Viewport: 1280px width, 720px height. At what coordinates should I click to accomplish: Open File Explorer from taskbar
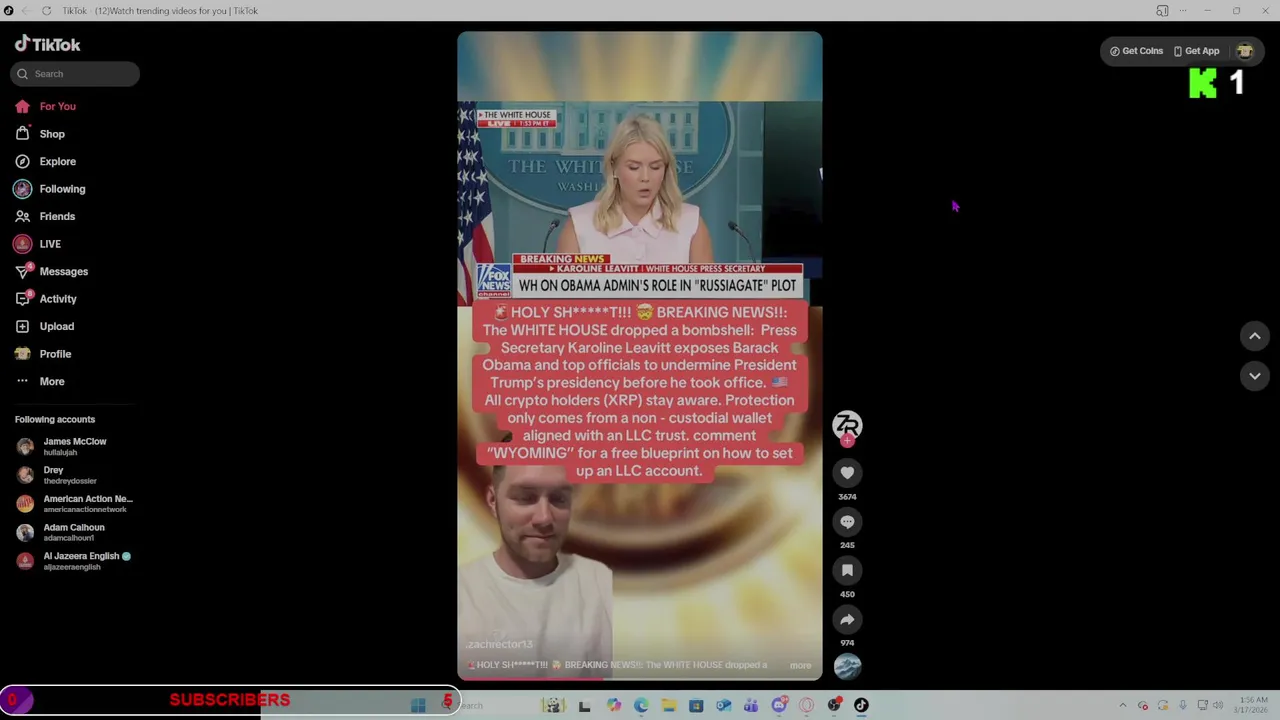[x=669, y=705]
